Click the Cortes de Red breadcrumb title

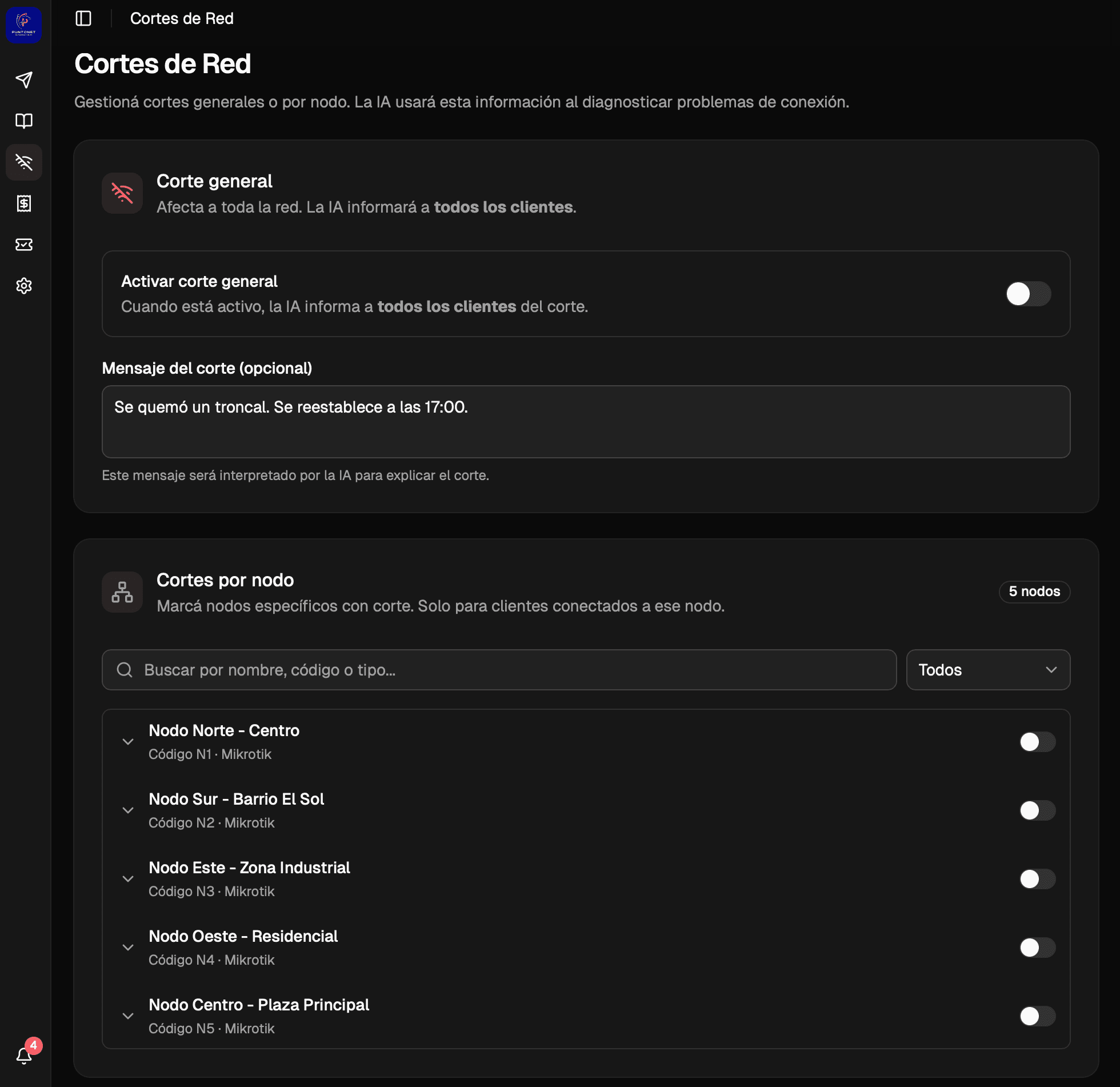(x=182, y=18)
